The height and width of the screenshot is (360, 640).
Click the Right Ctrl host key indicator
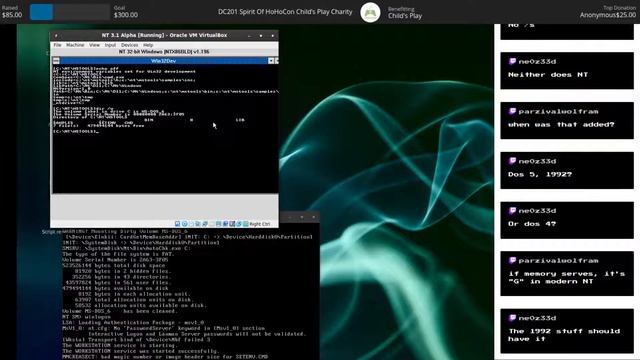[x=260, y=224]
